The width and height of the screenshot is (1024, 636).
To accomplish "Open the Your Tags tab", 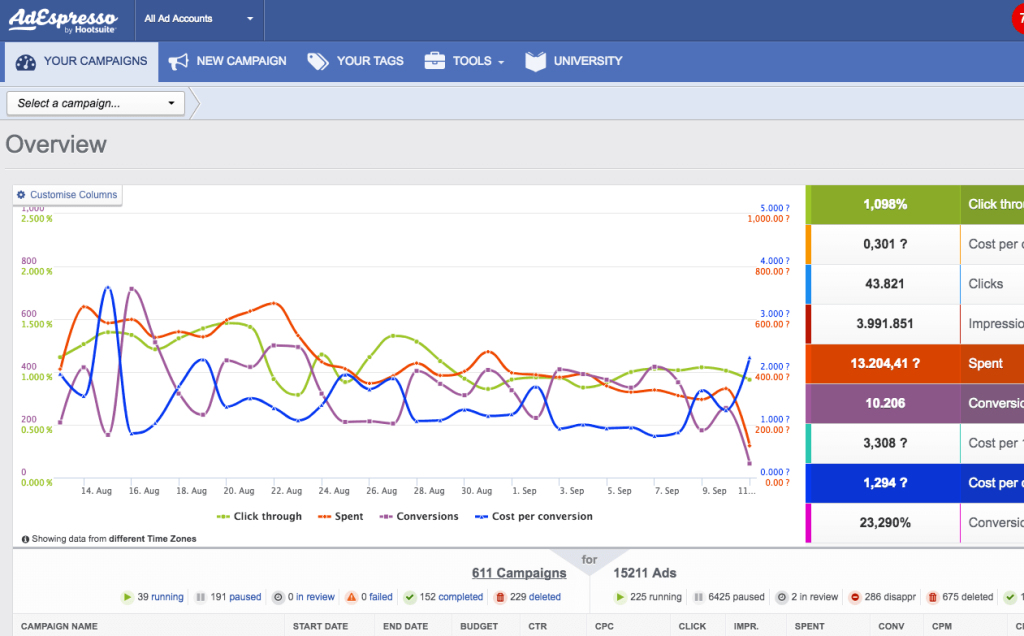I will point(355,61).
